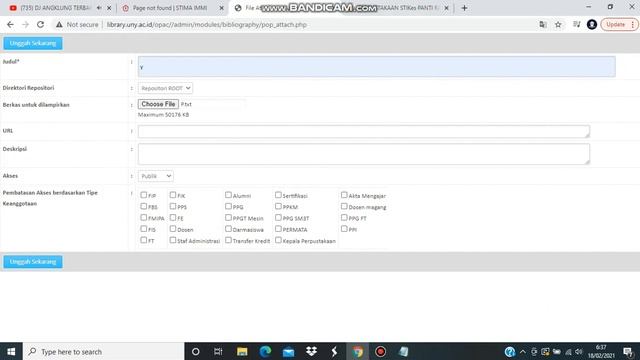Image resolution: width=640 pixels, height=360 pixels.
Task: Check the Dosen magang checkbox
Action: click(x=344, y=207)
